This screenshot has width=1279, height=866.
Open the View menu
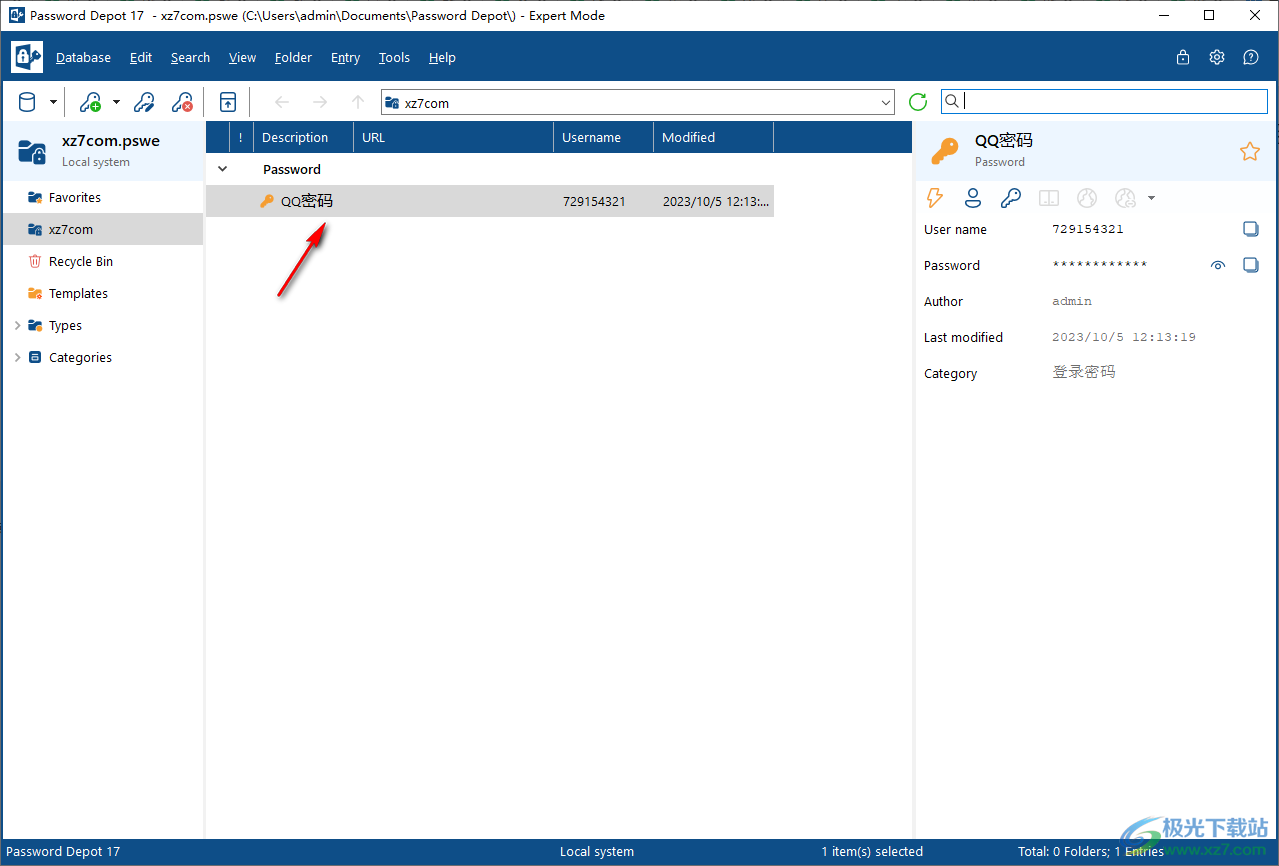(242, 57)
